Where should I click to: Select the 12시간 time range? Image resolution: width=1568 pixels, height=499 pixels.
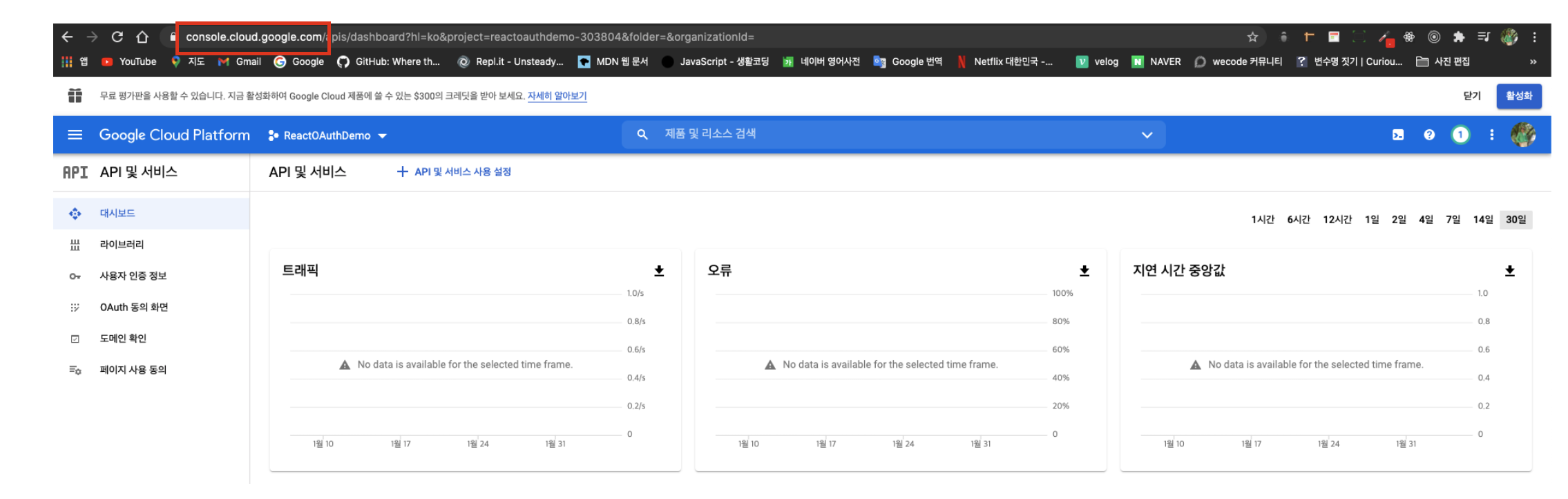(x=1337, y=219)
